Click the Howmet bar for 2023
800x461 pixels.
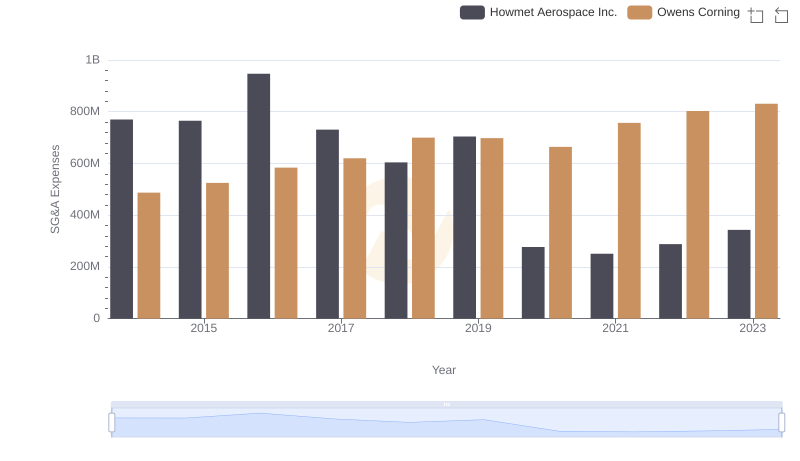point(739,274)
